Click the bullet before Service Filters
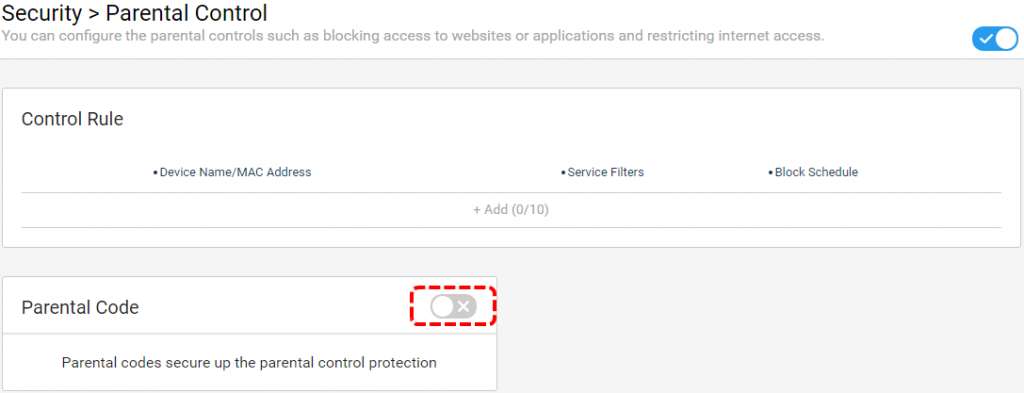 pos(563,173)
